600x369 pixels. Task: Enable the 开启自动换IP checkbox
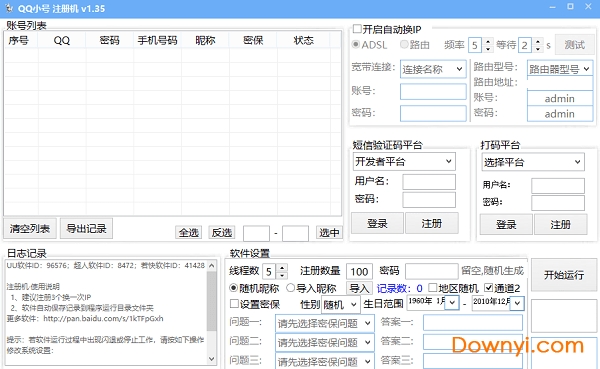click(x=357, y=29)
